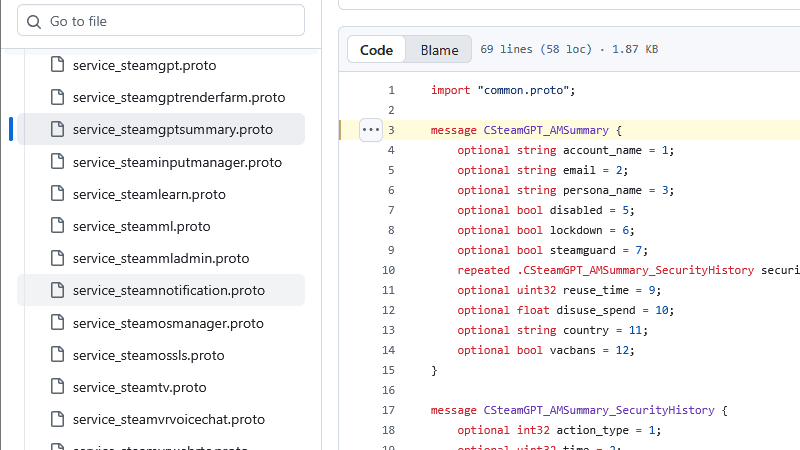
Task: Click file icon next to service_steamlearn.proto
Action: point(57,194)
